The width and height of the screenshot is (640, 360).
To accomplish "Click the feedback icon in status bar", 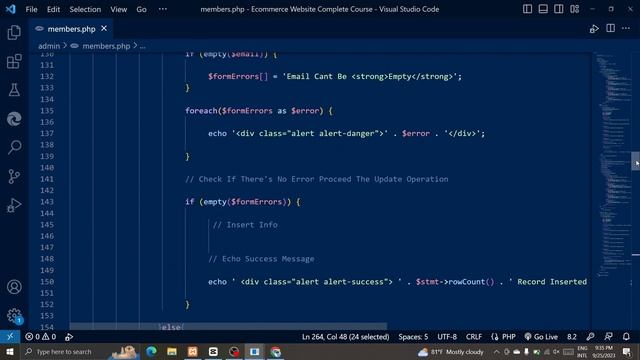I will pyautogui.click(x=608, y=337).
